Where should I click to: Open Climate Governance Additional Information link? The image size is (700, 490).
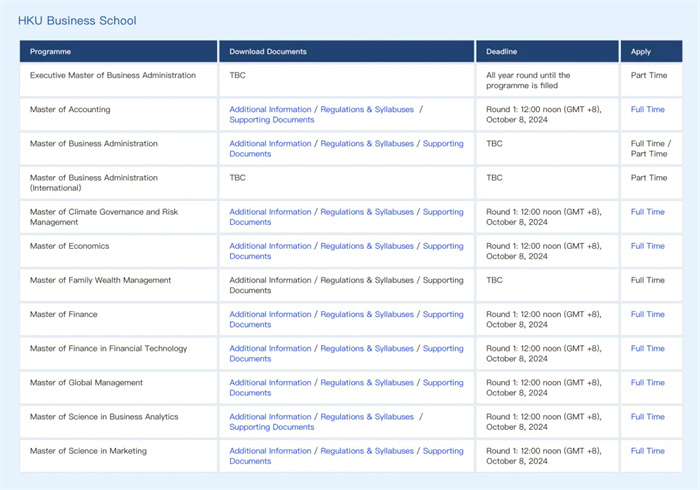click(270, 212)
